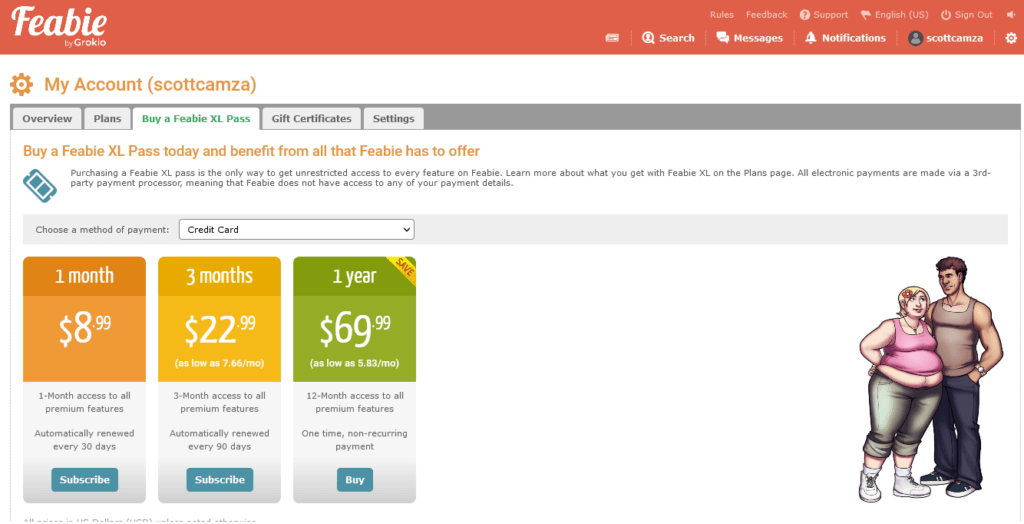Switch to the Overview tab
Image resolution: width=1024 pixels, height=524 pixels.
pos(47,118)
